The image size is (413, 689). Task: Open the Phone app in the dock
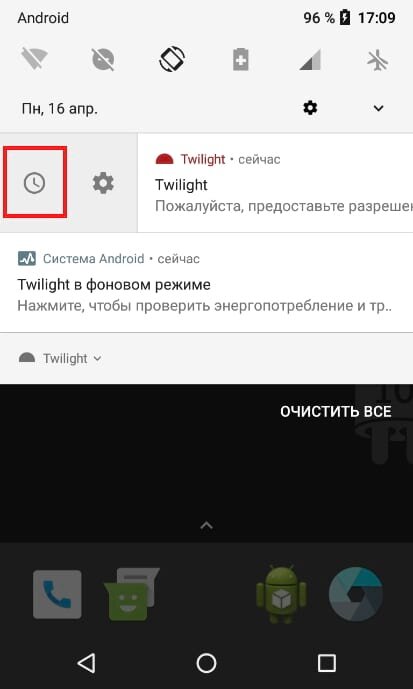click(x=57, y=594)
